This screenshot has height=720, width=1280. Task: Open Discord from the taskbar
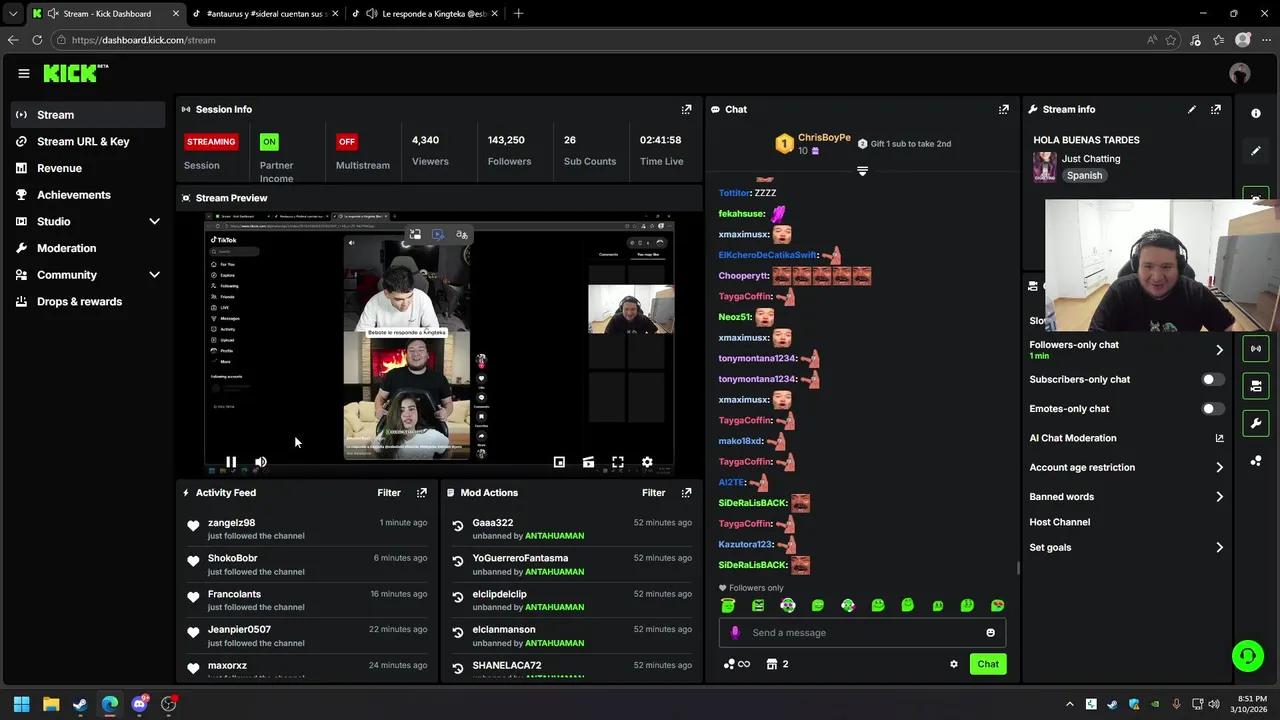(x=139, y=704)
